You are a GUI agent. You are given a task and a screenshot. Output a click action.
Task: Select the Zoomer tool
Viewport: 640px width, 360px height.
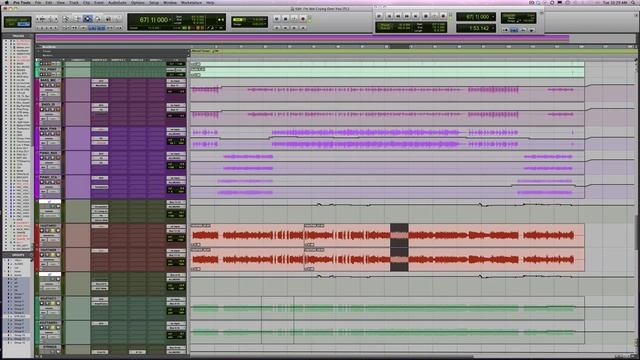click(66, 18)
